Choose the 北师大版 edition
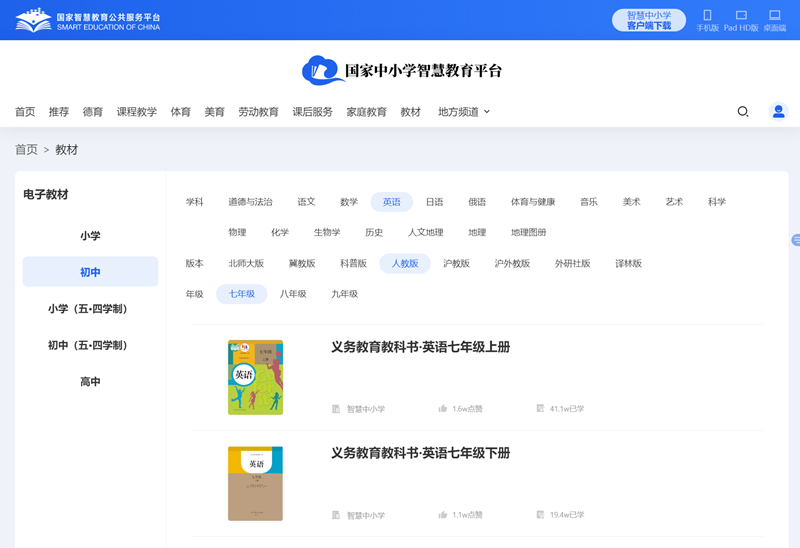Image resolution: width=800 pixels, height=548 pixels. click(246, 264)
